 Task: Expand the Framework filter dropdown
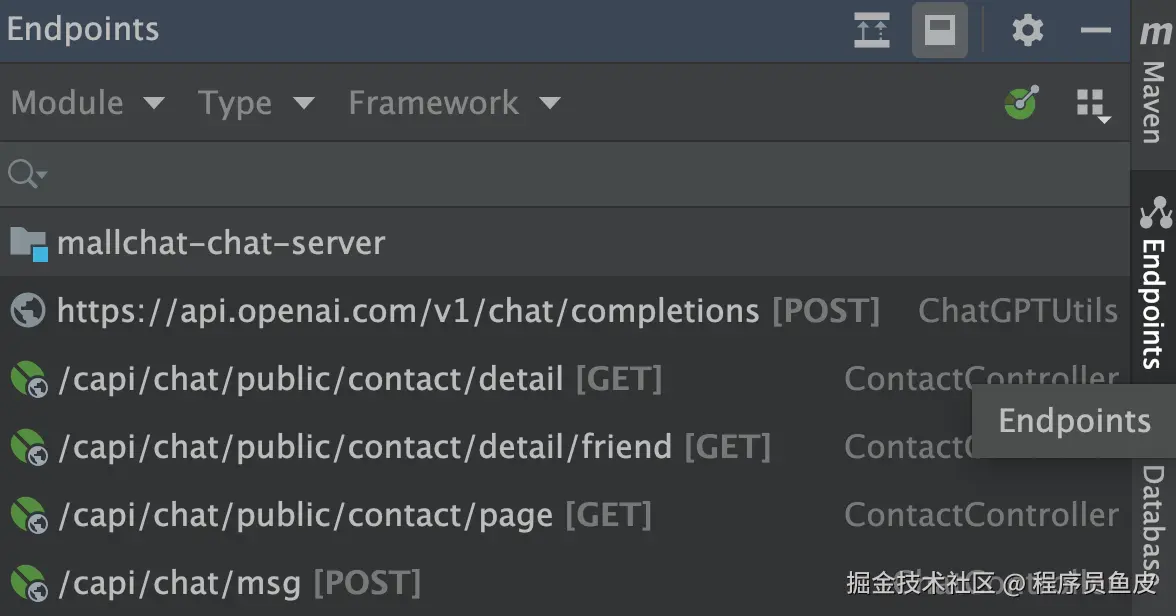453,103
